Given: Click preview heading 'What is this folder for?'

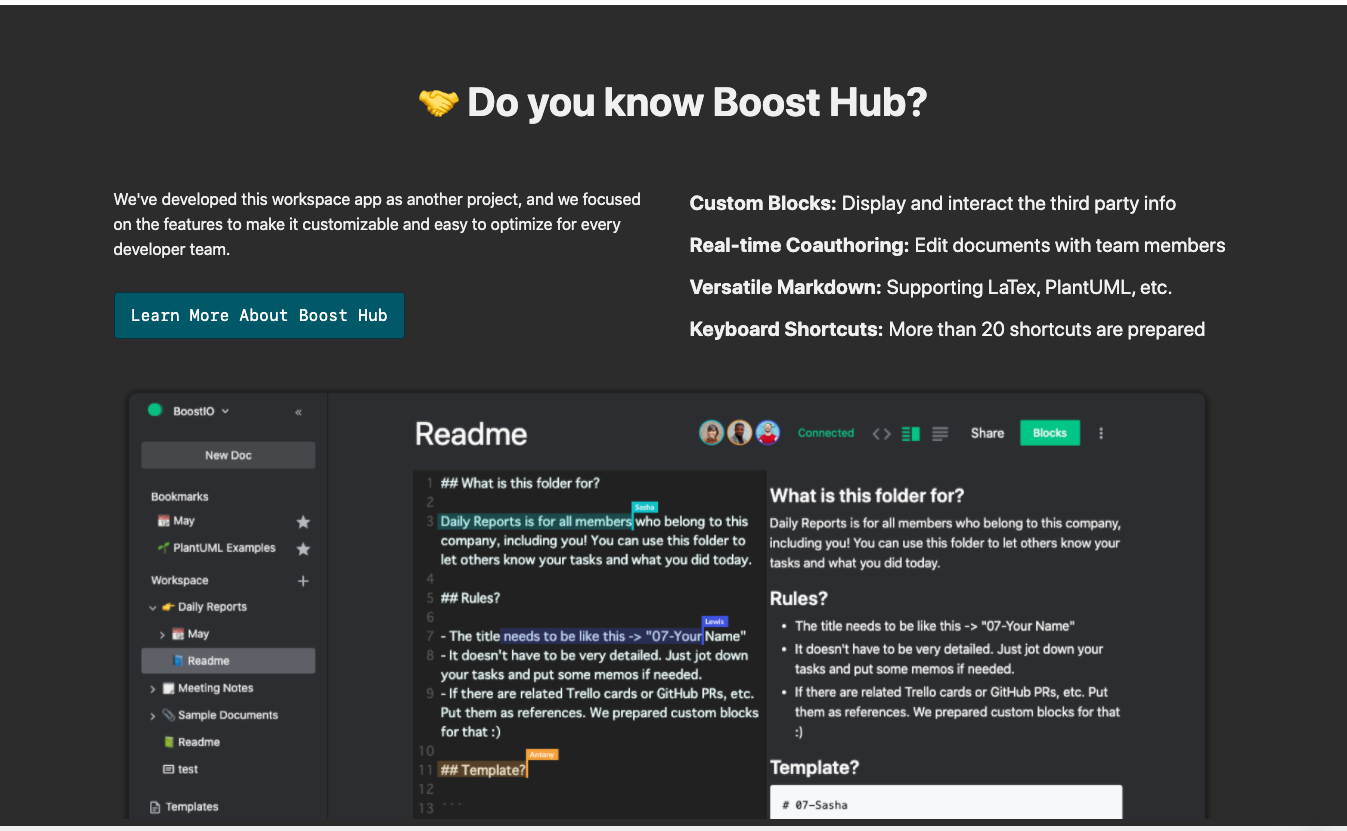Looking at the screenshot, I should [x=867, y=496].
